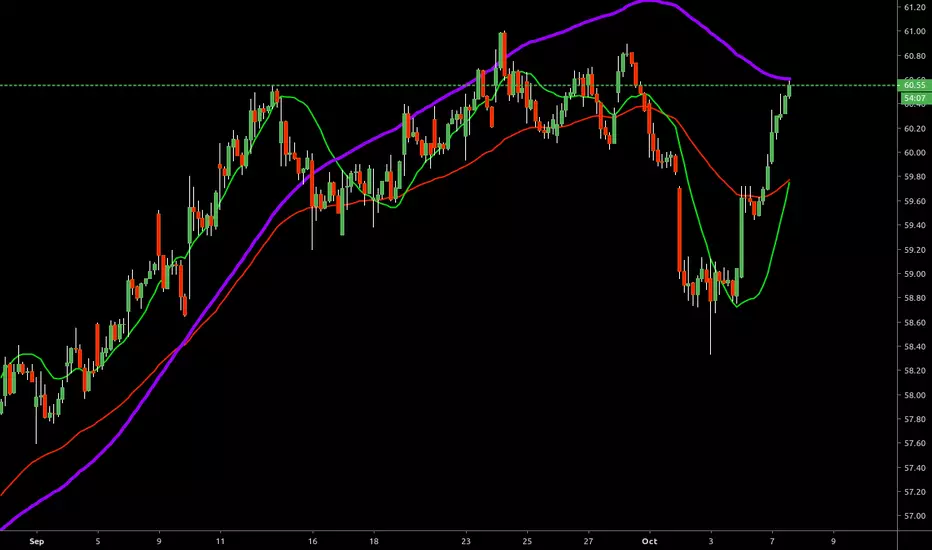Click the 60.80 price axis label
932x550 pixels.
pyautogui.click(x=914, y=56)
